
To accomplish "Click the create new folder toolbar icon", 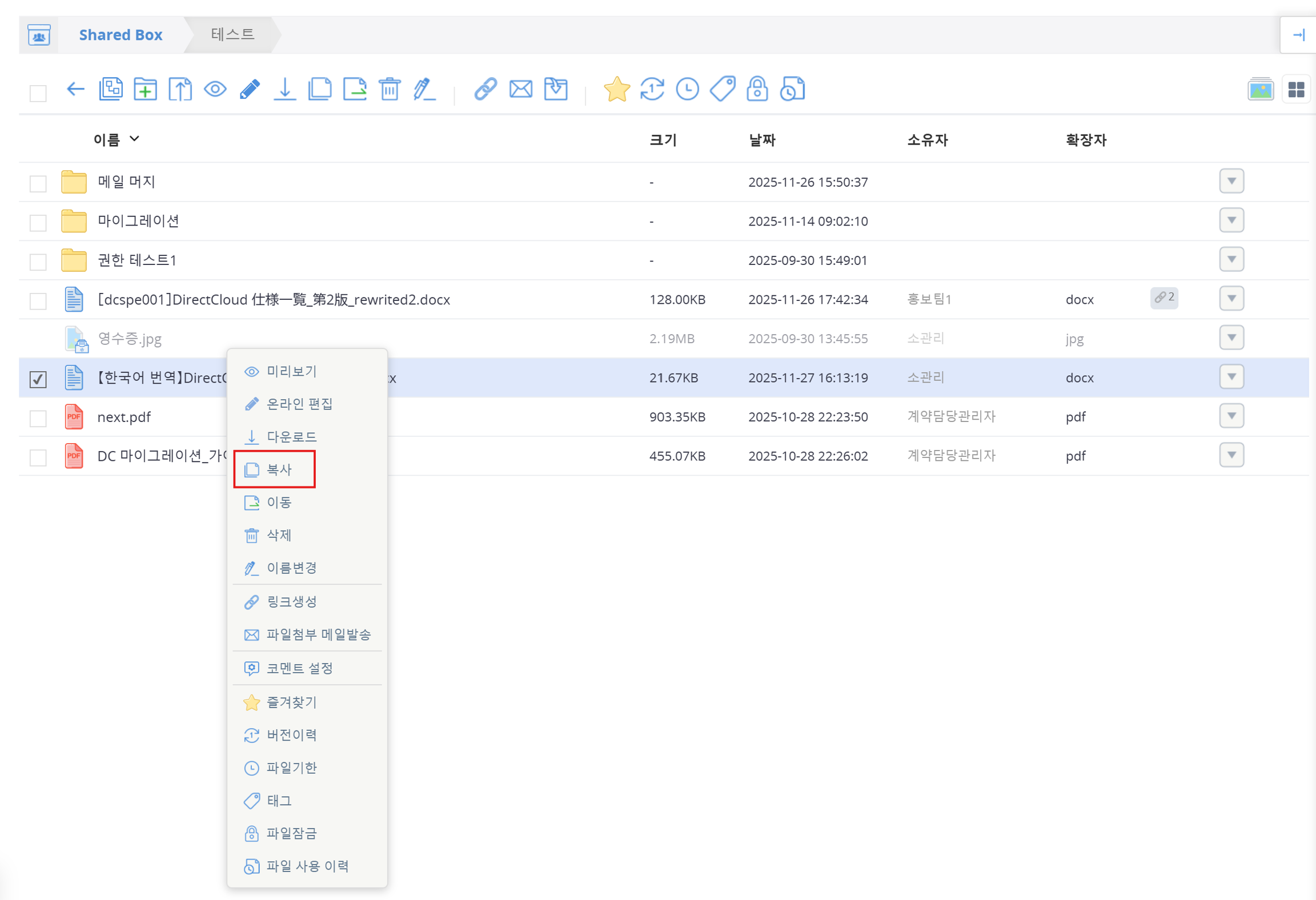I will (x=145, y=89).
